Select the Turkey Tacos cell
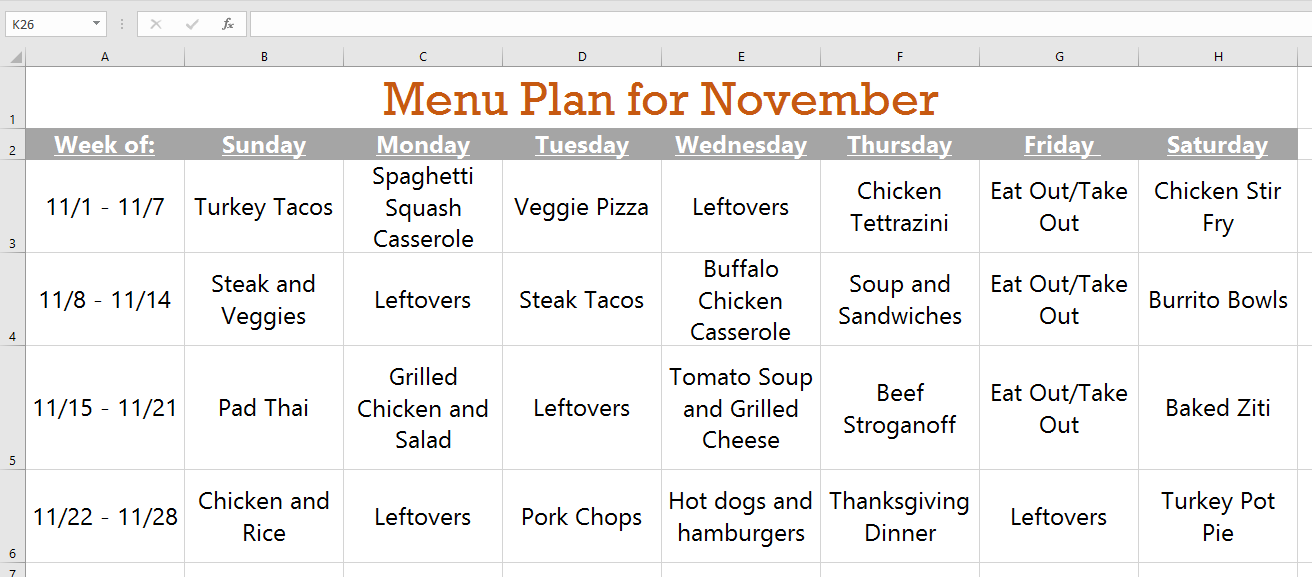Viewport: 1312px width, 577px height. pyautogui.click(x=263, y=207)
